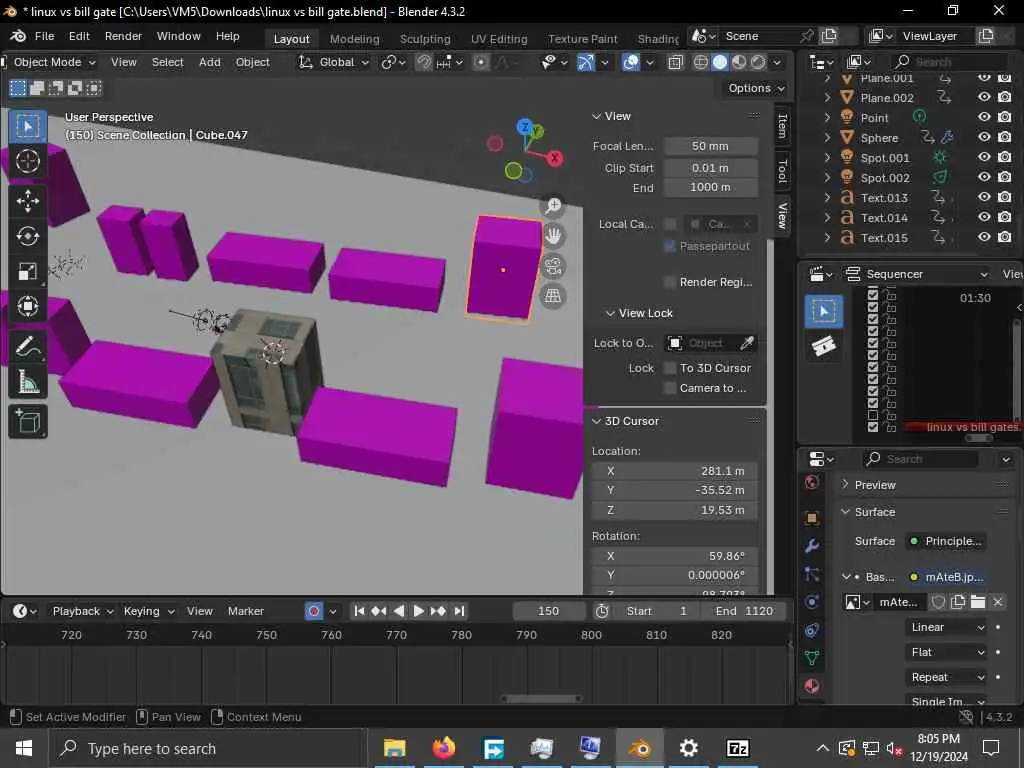Activate the Annotate pencil tool
This screenshot has width=1024, height=768.
tap(27, 347)
